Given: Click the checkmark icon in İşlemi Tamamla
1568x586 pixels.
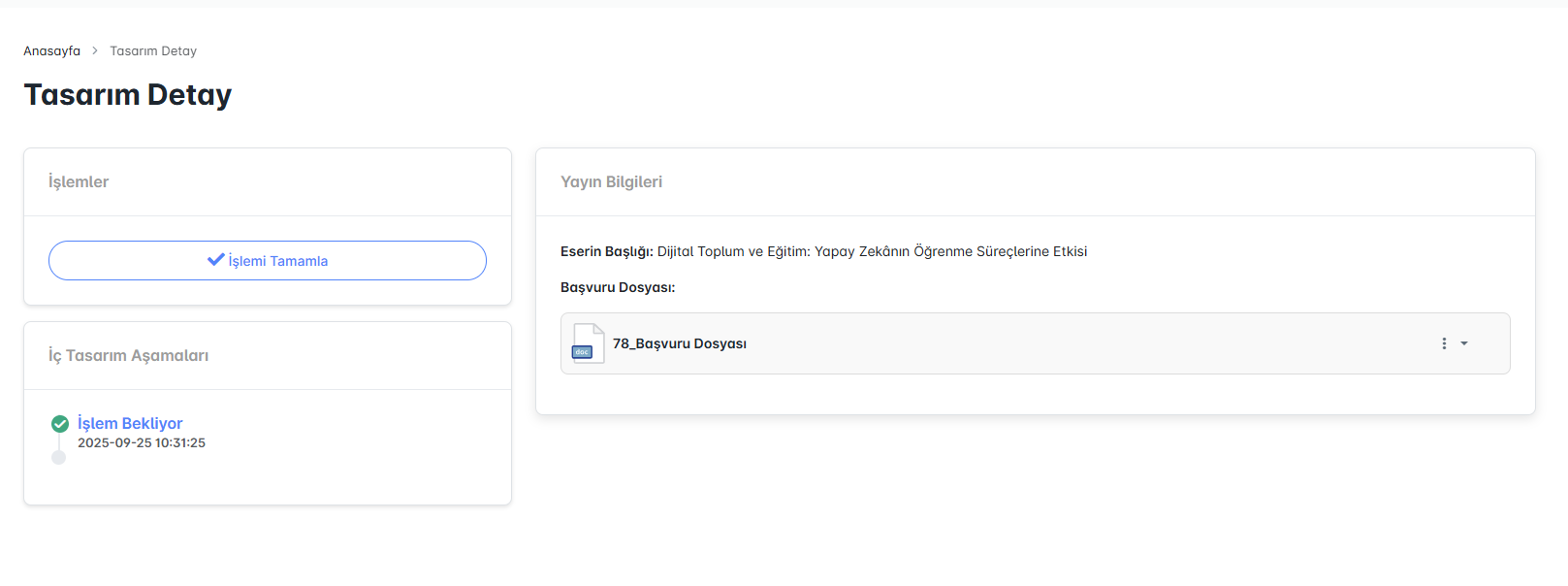Looking at the screenshot, I should [215, 260].
